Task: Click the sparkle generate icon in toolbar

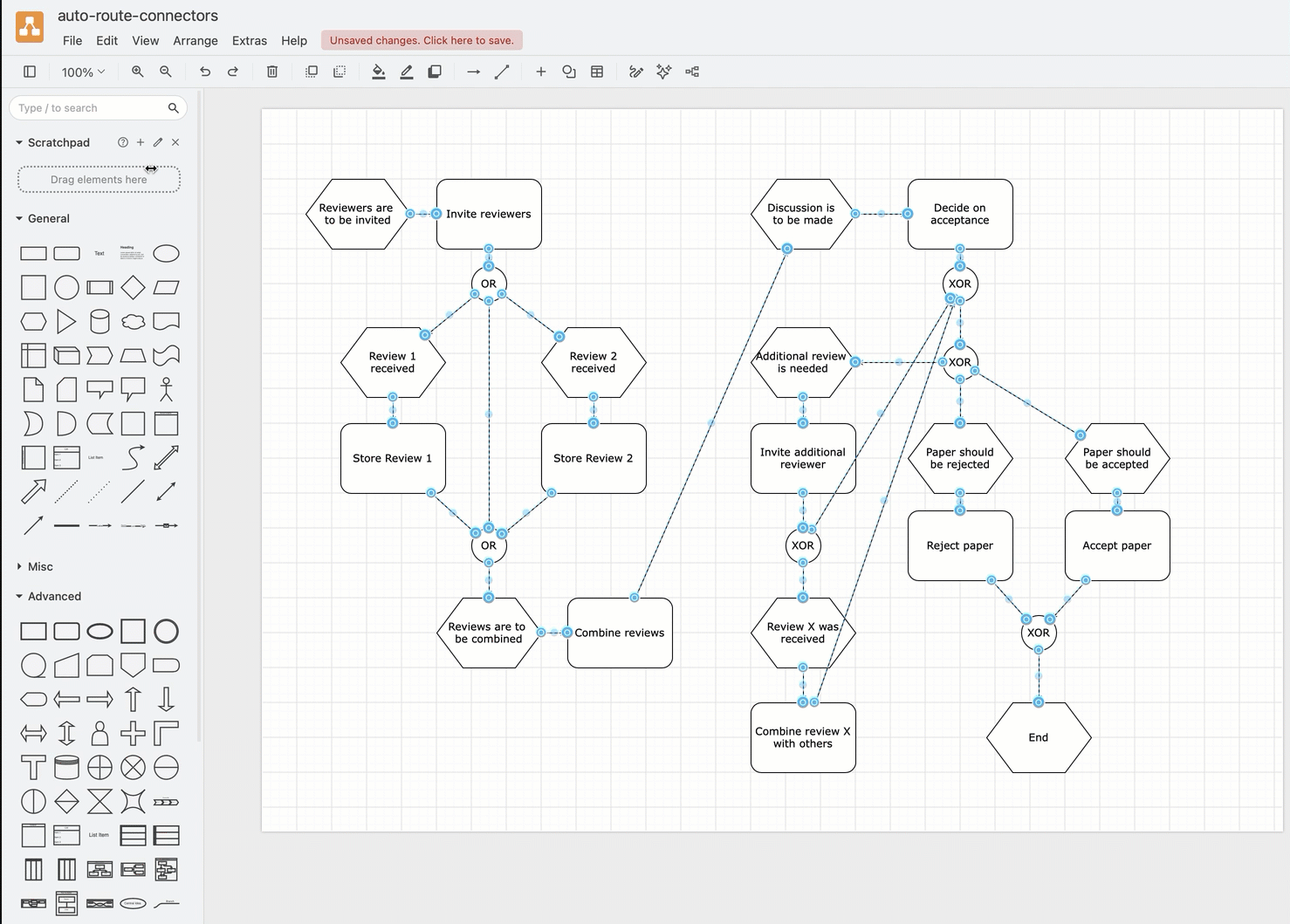Action: (664, 72)
